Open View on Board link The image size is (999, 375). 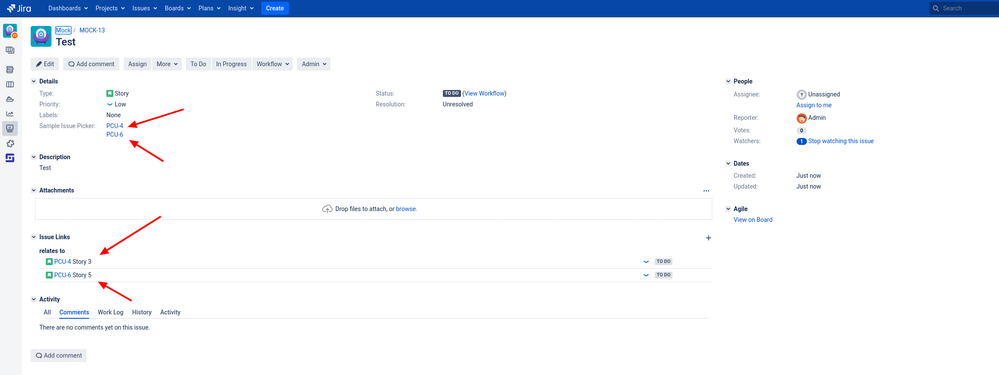pyautogui.click(x=753, y=220)
